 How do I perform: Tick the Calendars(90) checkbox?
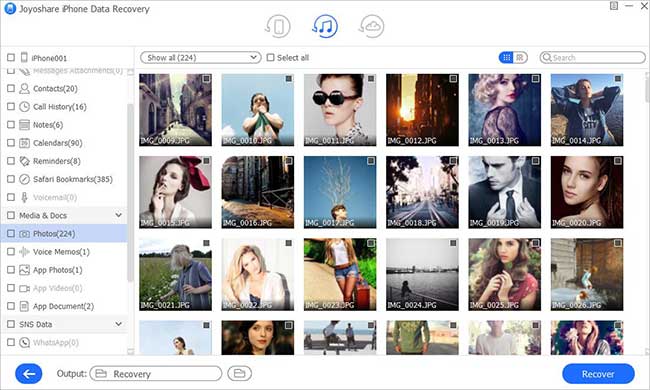click(x=11, y=143)
